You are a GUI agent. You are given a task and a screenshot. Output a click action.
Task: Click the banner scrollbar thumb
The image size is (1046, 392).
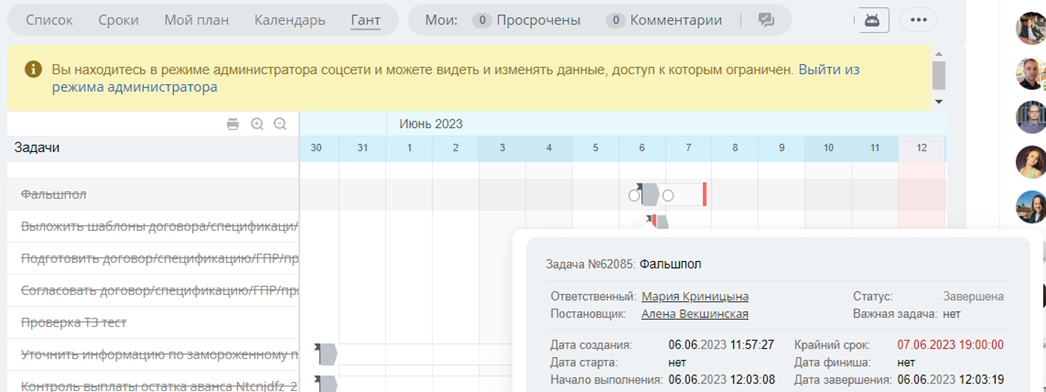[x=939, y=75]
